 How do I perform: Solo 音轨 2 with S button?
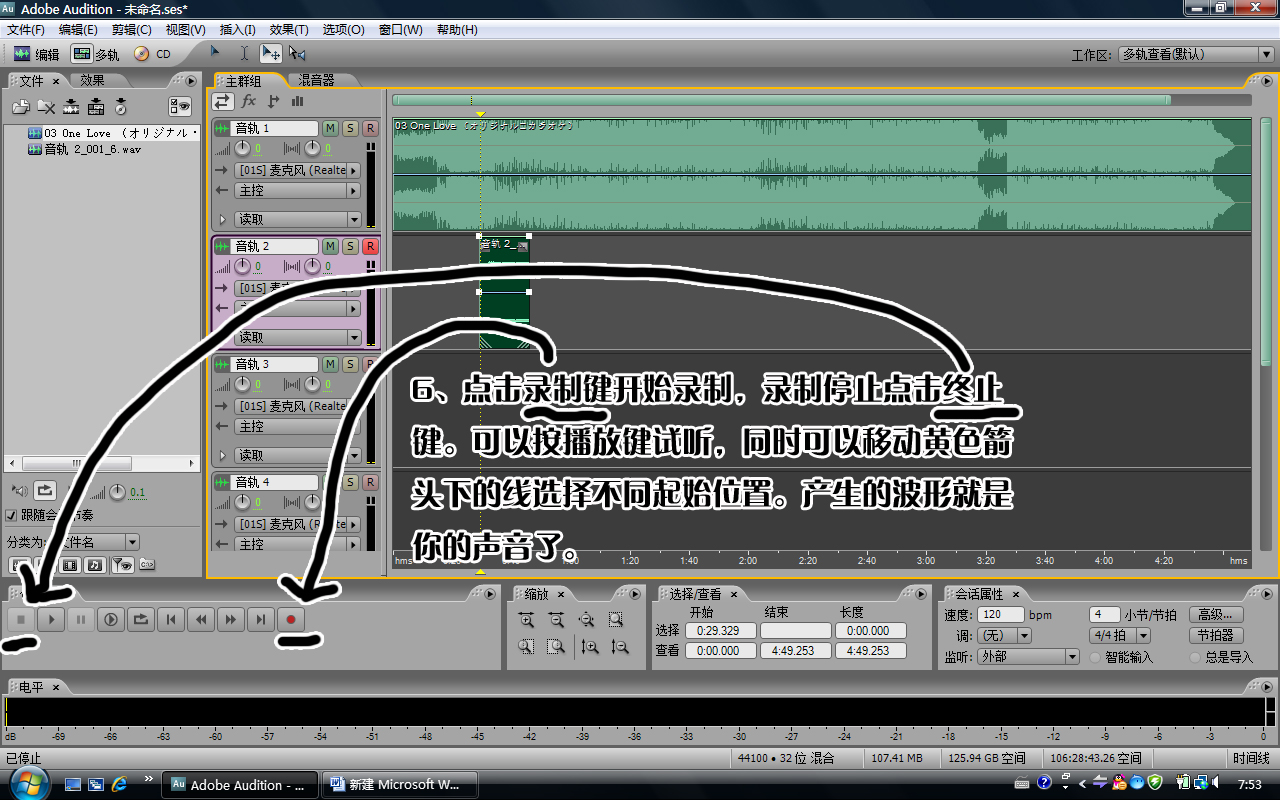350,246
